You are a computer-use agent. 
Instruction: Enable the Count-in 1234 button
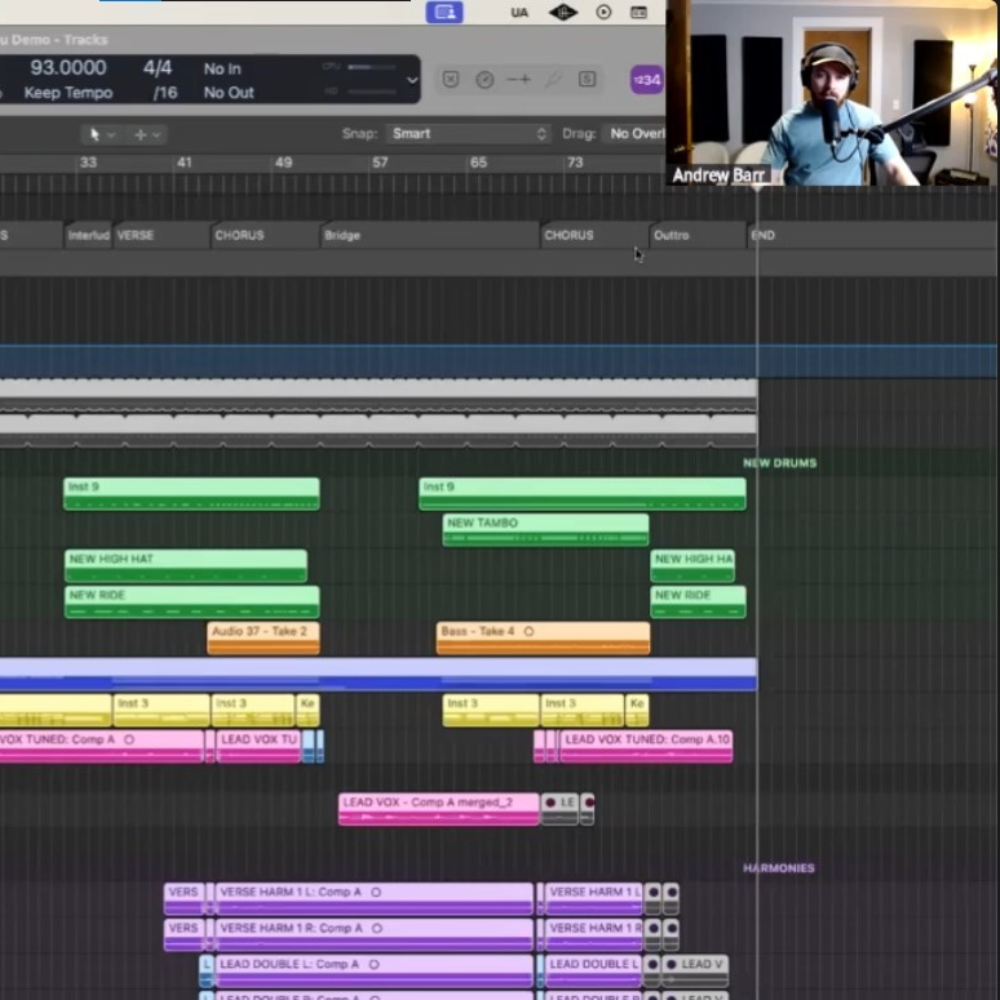click(x=646, y=80)
